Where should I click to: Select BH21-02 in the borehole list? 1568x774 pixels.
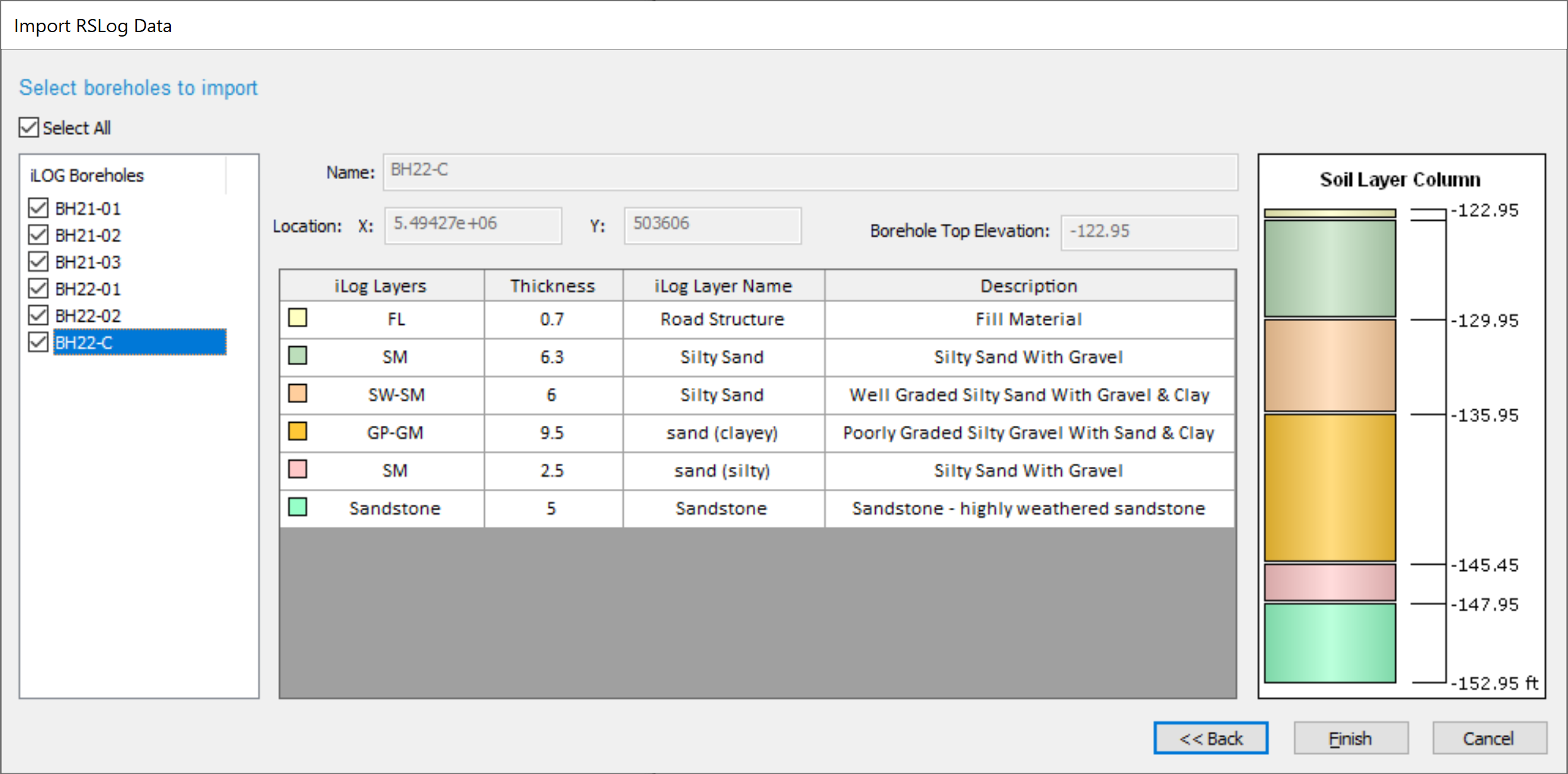[x=88, y=235]
